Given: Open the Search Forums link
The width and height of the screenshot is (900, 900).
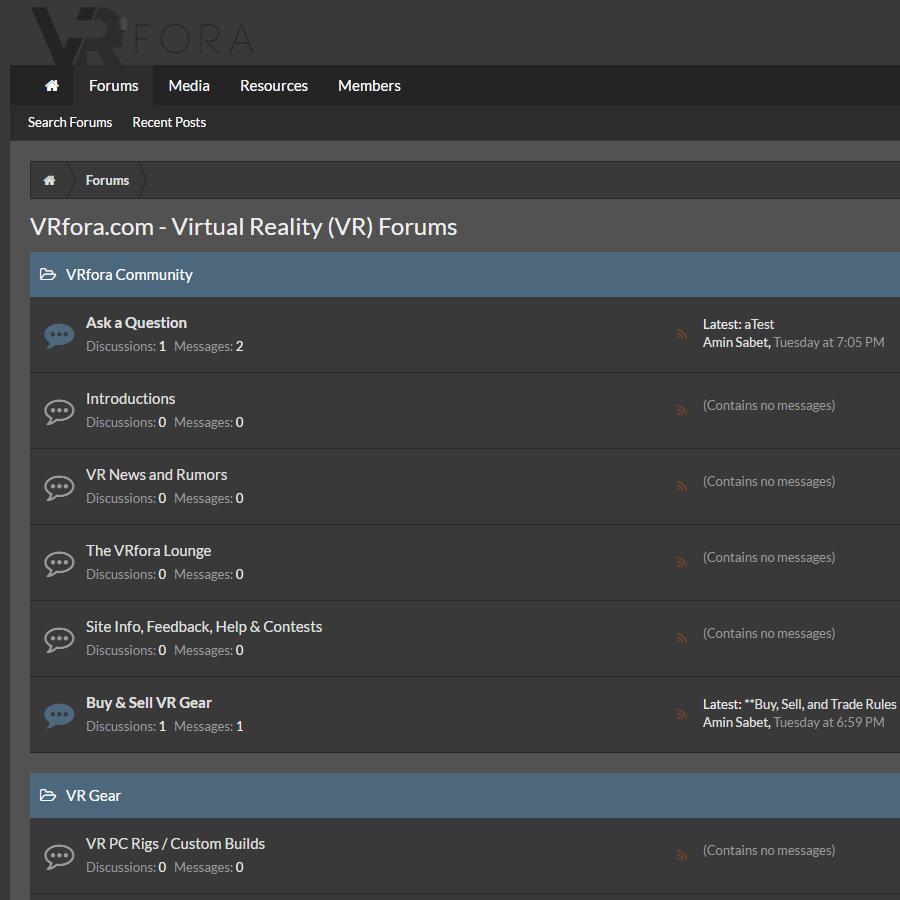Looking at the screenshot, I should pyautogui.click(x=70, y=122).
